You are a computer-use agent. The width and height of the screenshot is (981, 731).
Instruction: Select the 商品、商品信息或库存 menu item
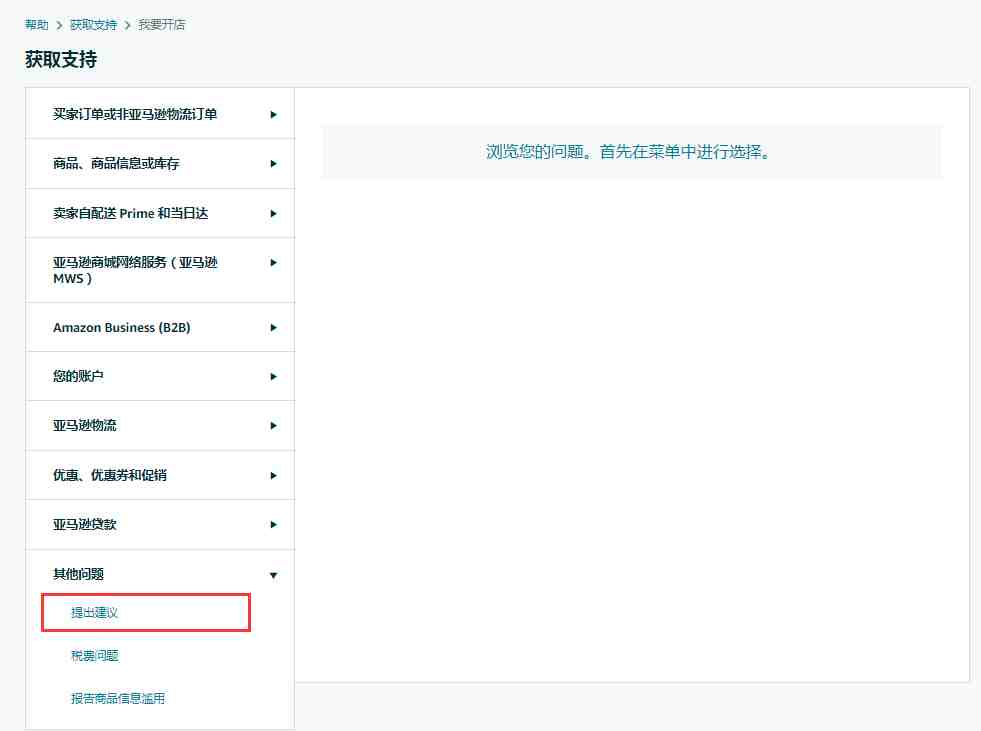point(116,164)
